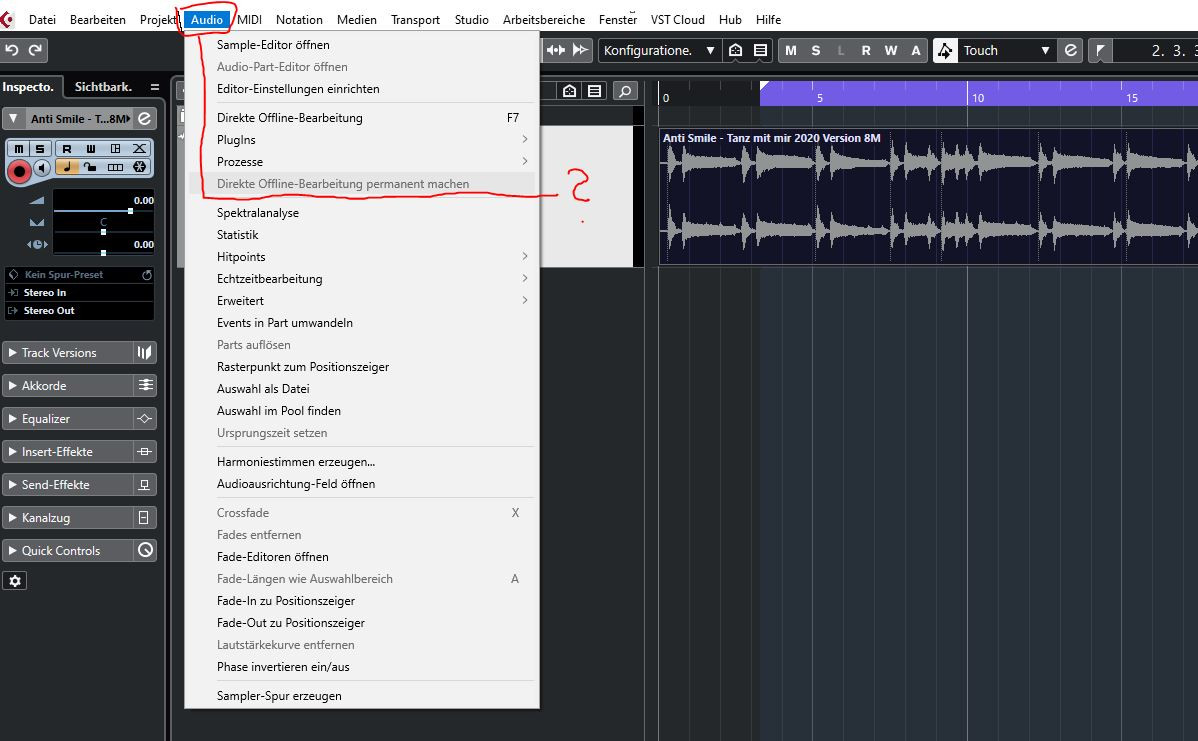Viewport: 1198px width, 741px height.
Task: Click the Undo arrow in the toolbar
Action: pyautogui.click(x=12, y=50)
